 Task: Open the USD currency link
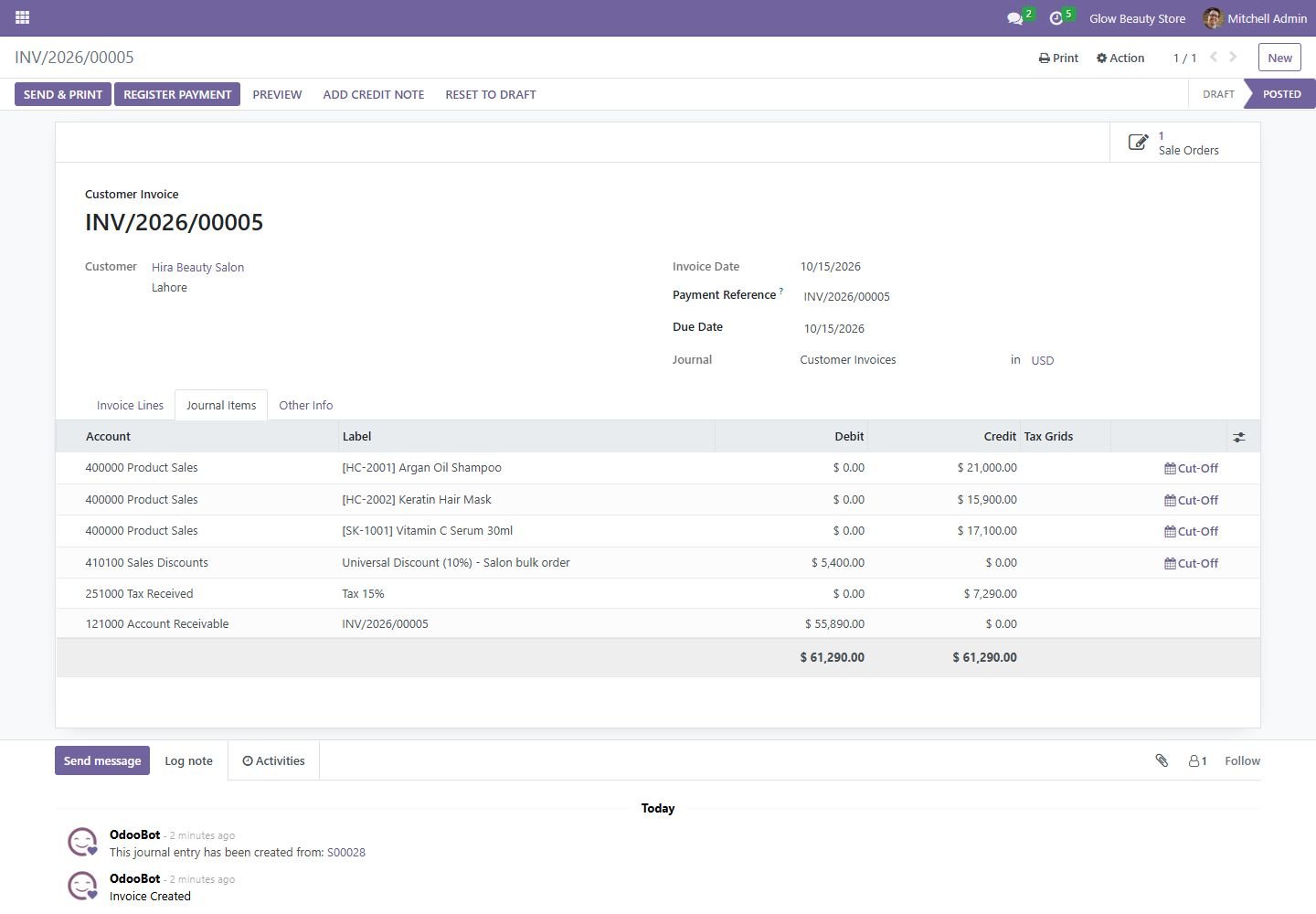click(x=1043, y=360)
